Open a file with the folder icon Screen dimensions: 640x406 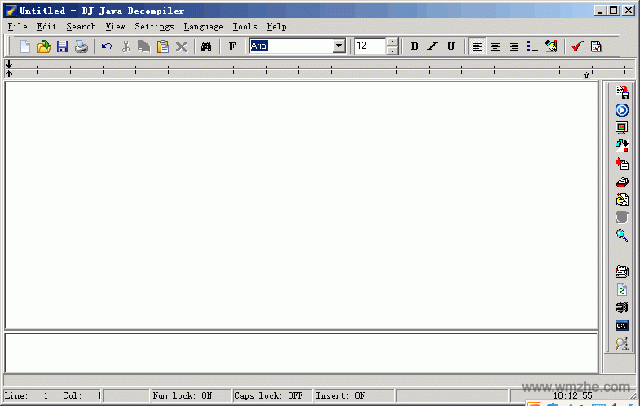pyautogui.click(x=44, y=47)
